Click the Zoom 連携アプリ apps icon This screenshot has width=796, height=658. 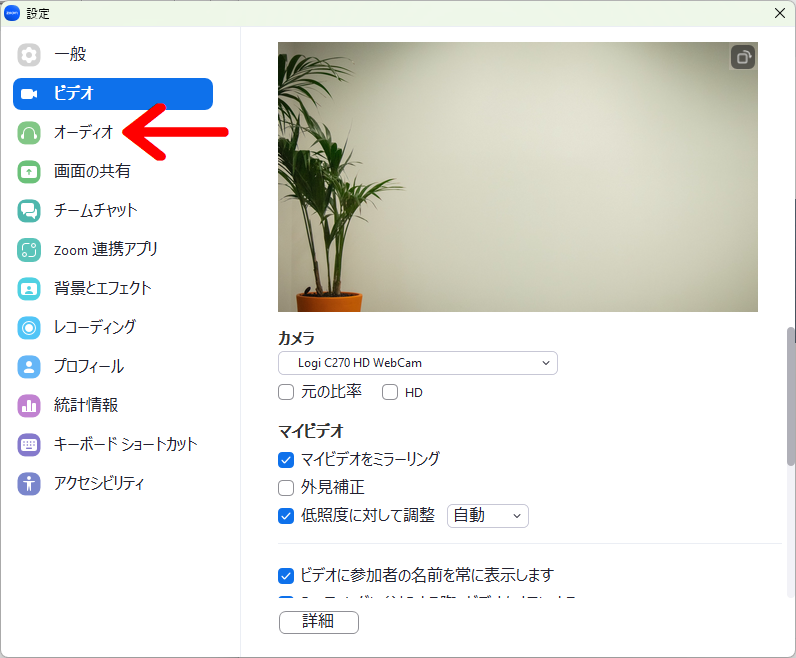tap(29, 250)
